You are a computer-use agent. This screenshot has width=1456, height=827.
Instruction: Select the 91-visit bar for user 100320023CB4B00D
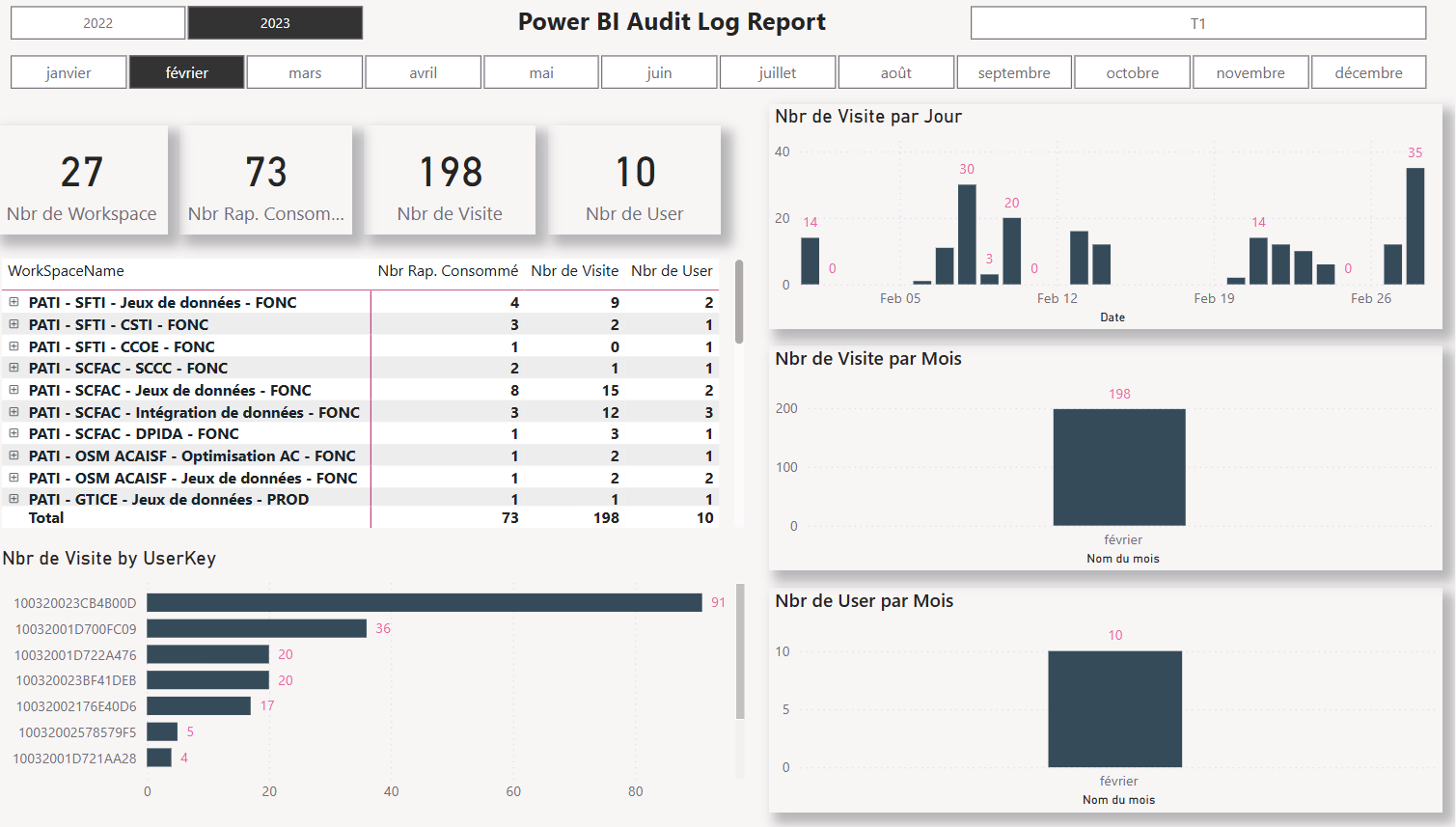click(x=424, y=602)
